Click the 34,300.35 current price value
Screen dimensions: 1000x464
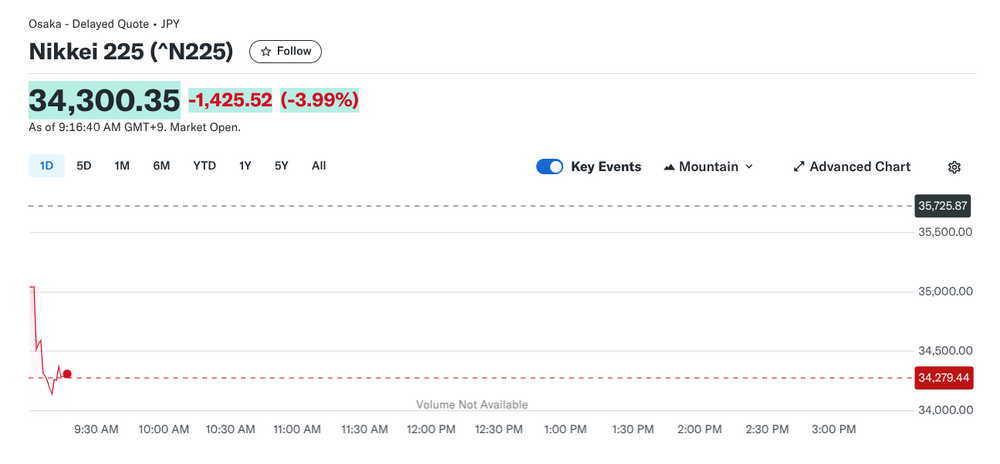tap(104, 100)
